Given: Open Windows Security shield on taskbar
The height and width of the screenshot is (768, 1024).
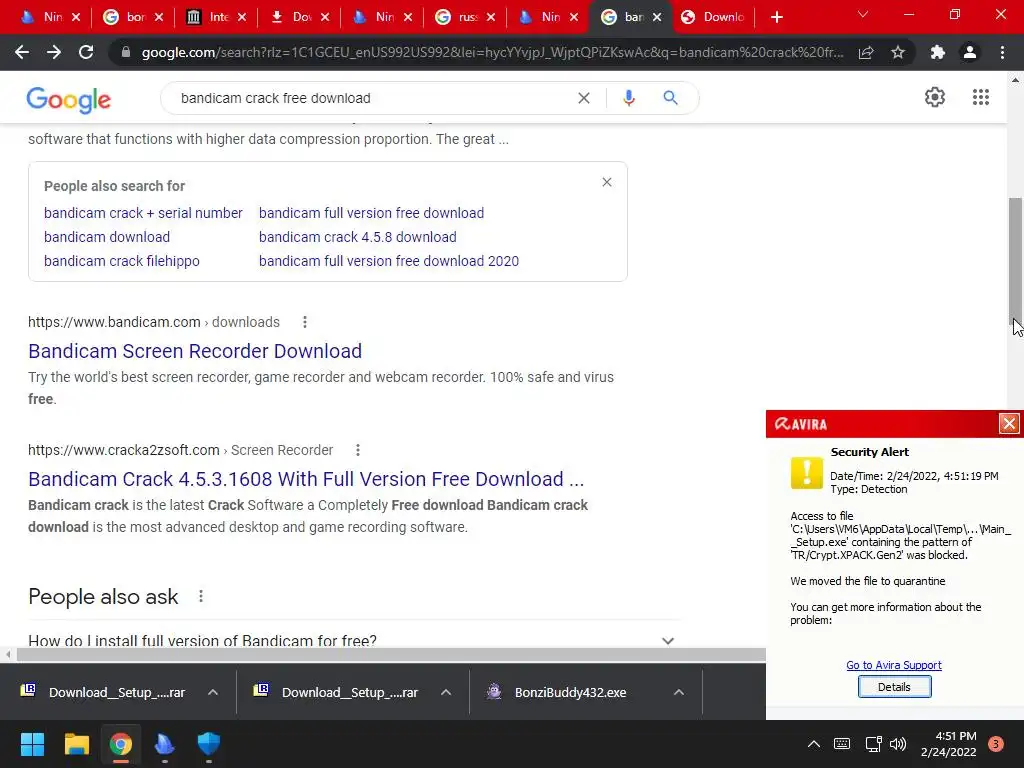Looking at the screenshot, I should [209, 744].
